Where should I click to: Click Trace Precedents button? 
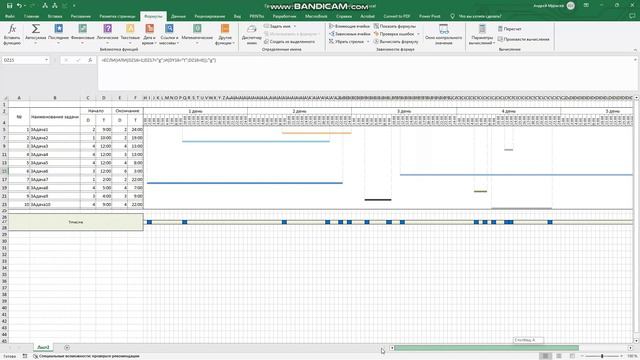(349, 26)
